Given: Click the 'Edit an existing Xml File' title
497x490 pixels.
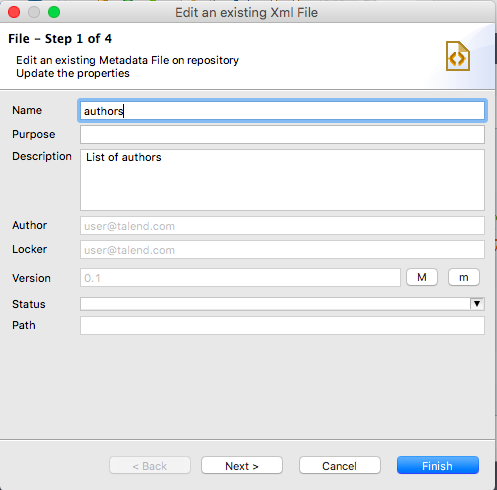Looking at the screenshot, I should point(247,13).
